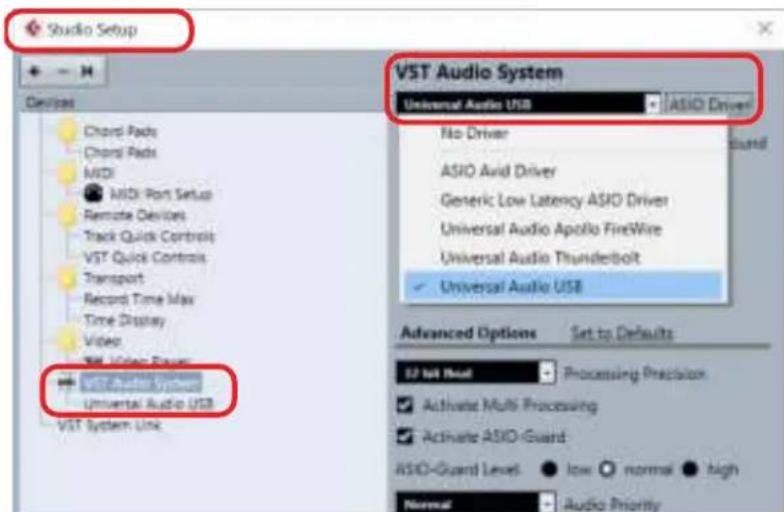This screenshot has width=784, height=512.
Task: Click the Remote Devices folder icon
Action: [67, 216]
